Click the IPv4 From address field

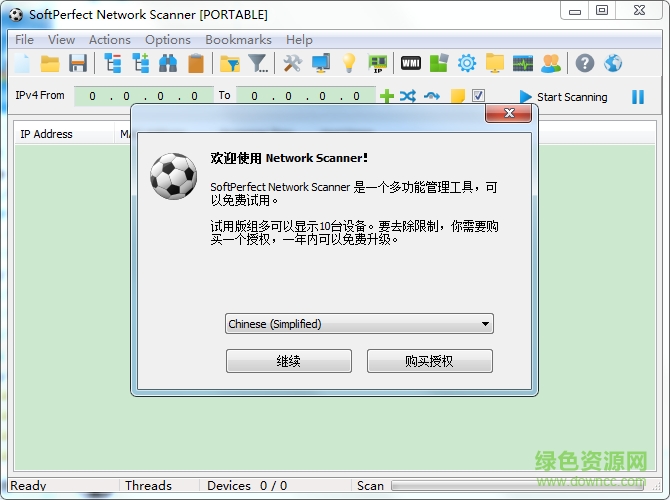(144, 96)
